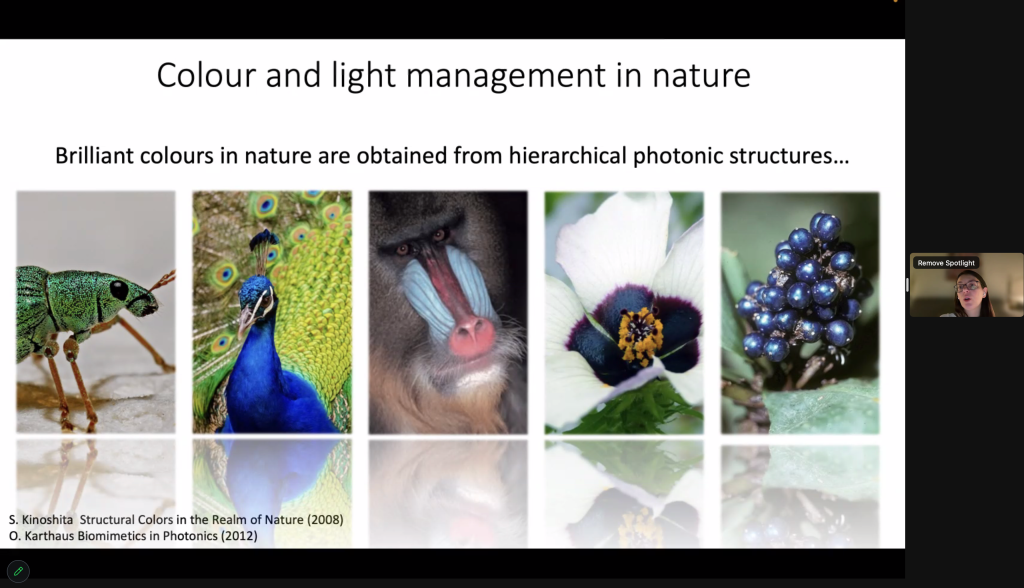The width and height of the screenshot is (1024, 588).
Task: Click the mandrill face photo
Action: pyautogui.click(x=448, y=312)
